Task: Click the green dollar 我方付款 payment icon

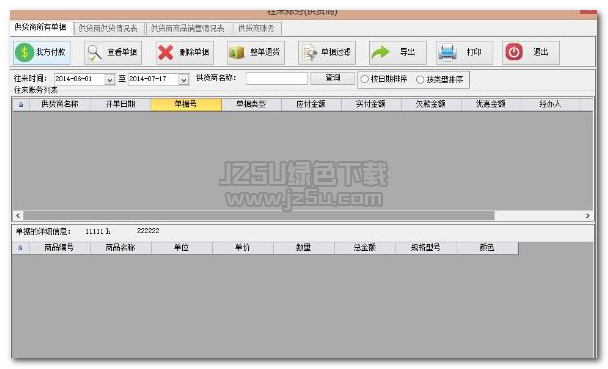Action: [x=24, y=52]
